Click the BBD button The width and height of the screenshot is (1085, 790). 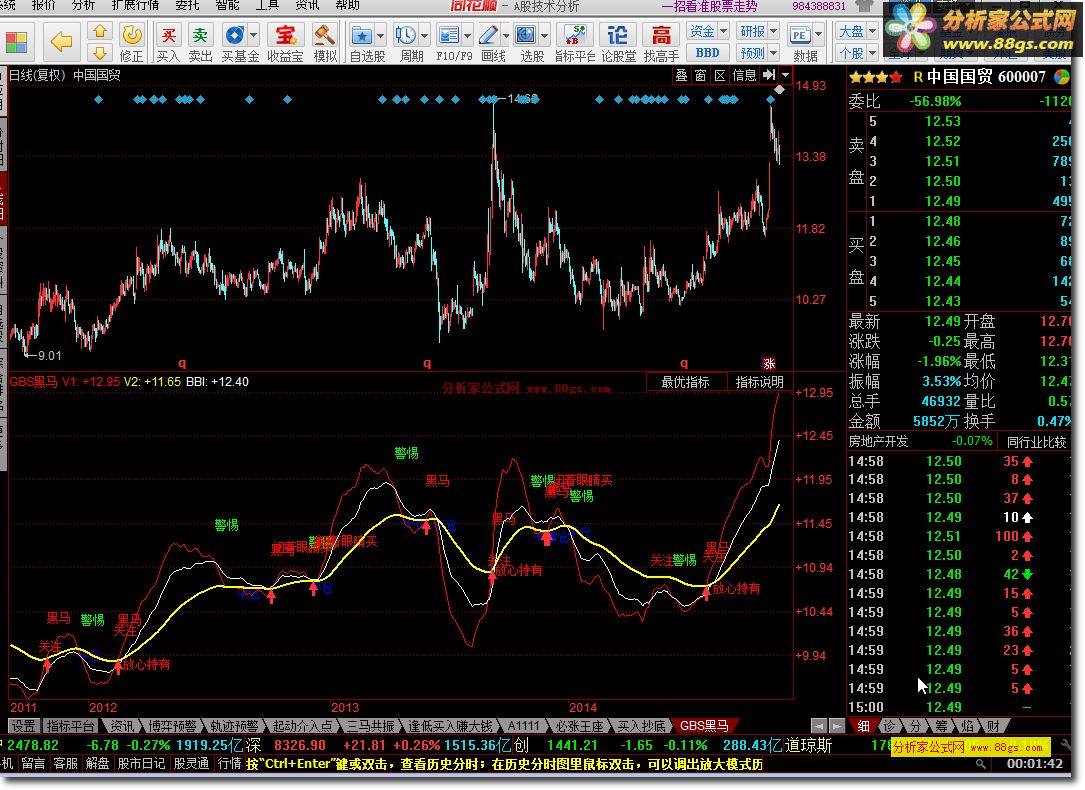[x=707, y=53]
